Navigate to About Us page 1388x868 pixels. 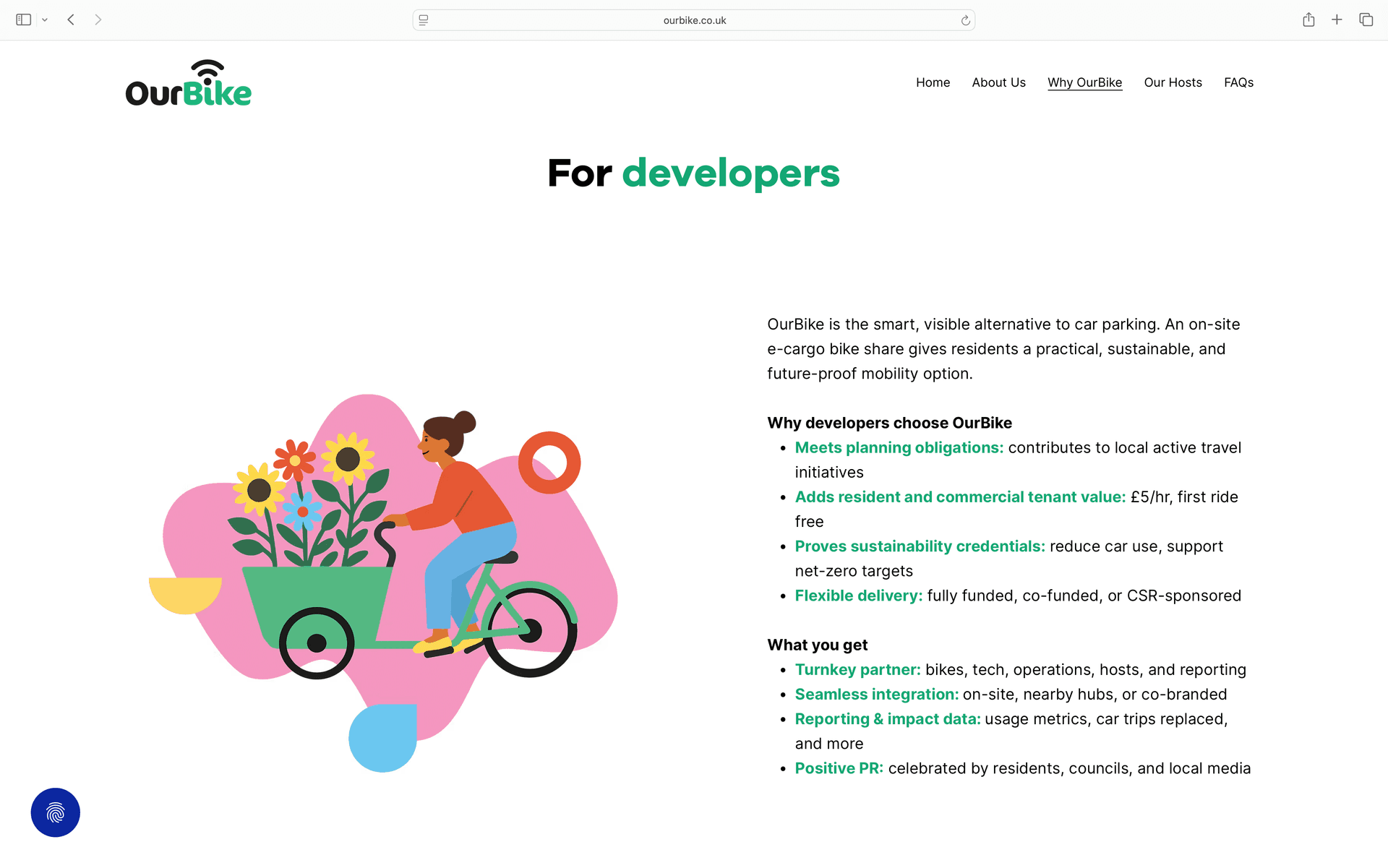998,82
